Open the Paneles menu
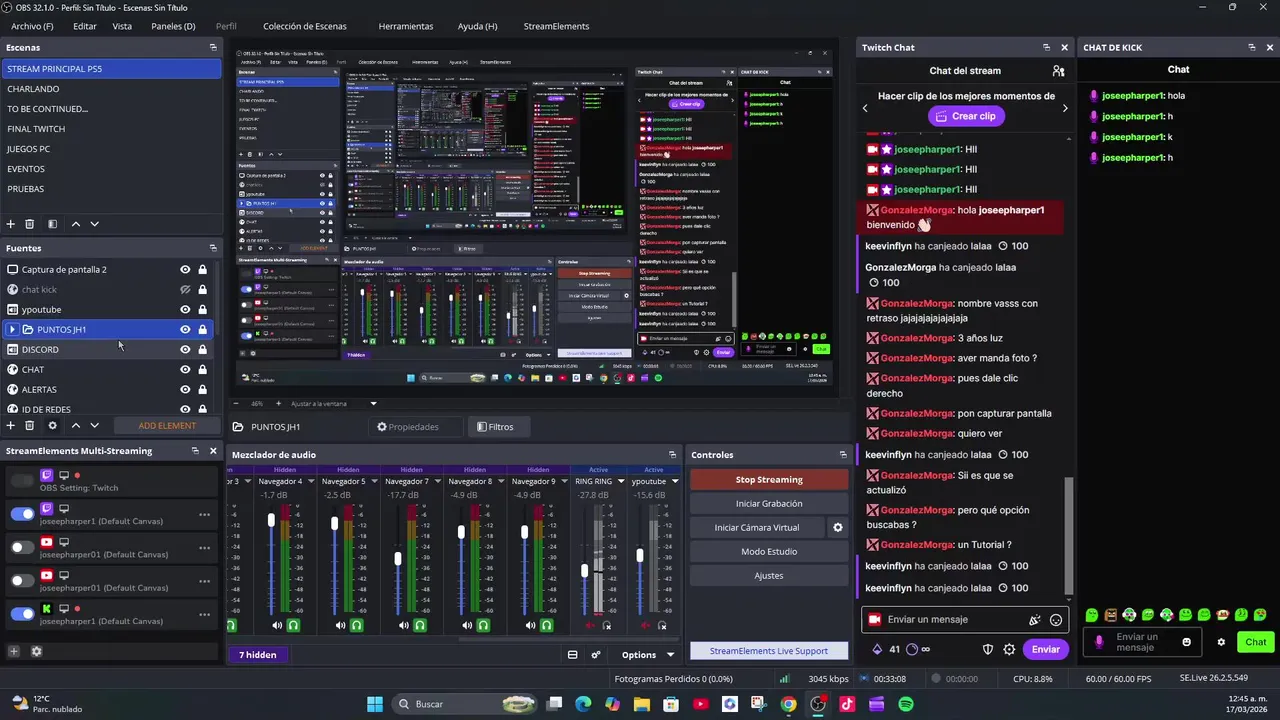 coord(173,26)
